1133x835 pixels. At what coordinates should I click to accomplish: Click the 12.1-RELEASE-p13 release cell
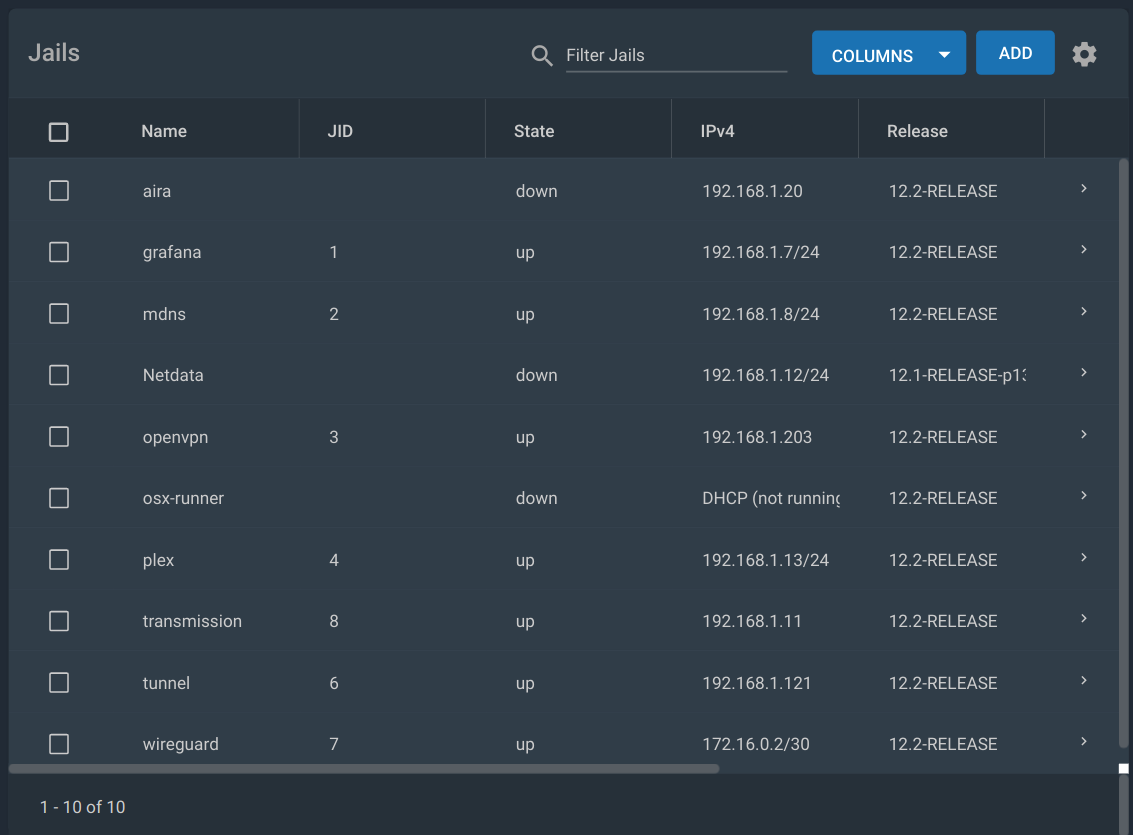point(957,376)
